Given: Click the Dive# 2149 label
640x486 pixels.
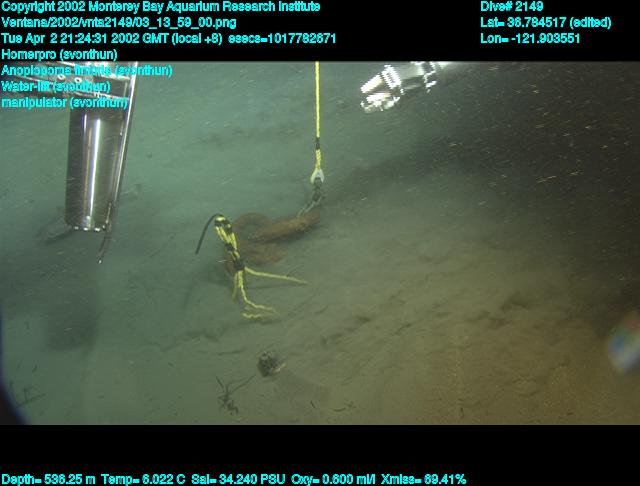Looking at the screenshot, I should [x=511, y=7].
